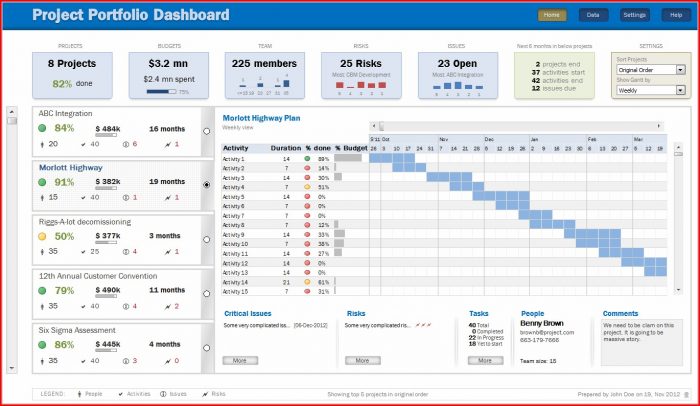Click the 23 Open issues card
This screenshot has height=406, width=700.
[x=458, y=75]
